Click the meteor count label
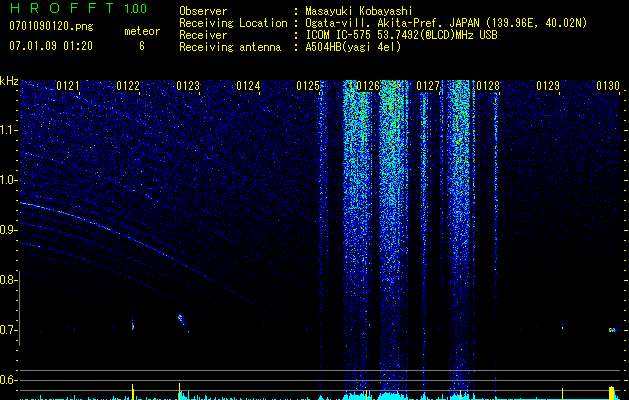The width and height of the screenshot is (629, 400). pos(142,31)
